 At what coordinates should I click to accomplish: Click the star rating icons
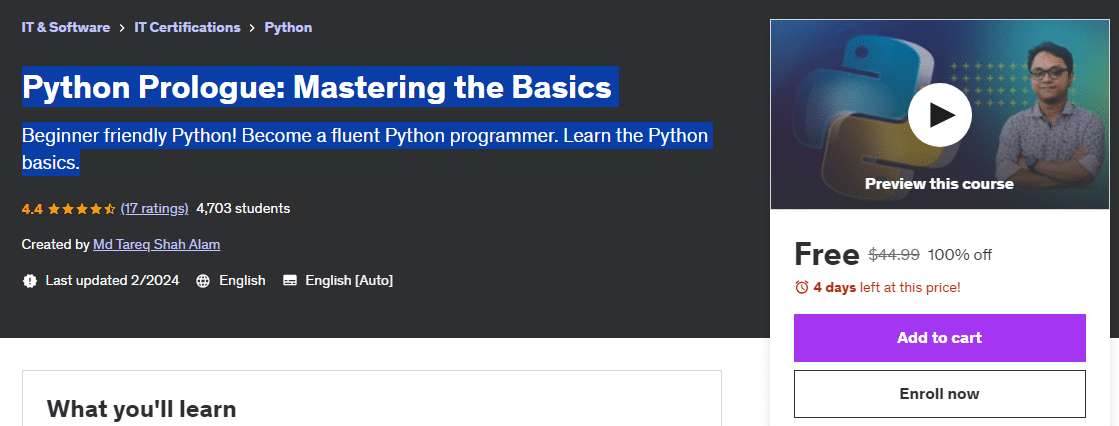(82, 209)
